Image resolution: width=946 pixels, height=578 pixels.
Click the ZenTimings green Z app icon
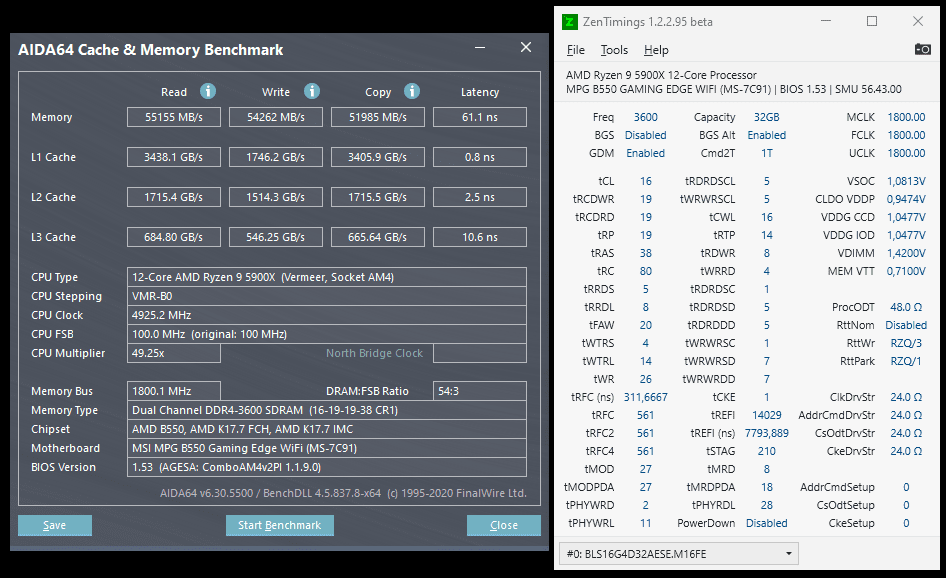[x=570, y=22]
